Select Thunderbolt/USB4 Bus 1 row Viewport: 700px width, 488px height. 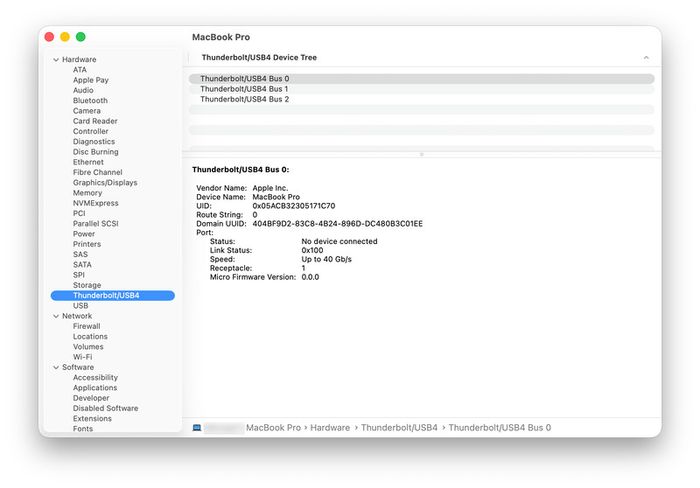(421, 89)
